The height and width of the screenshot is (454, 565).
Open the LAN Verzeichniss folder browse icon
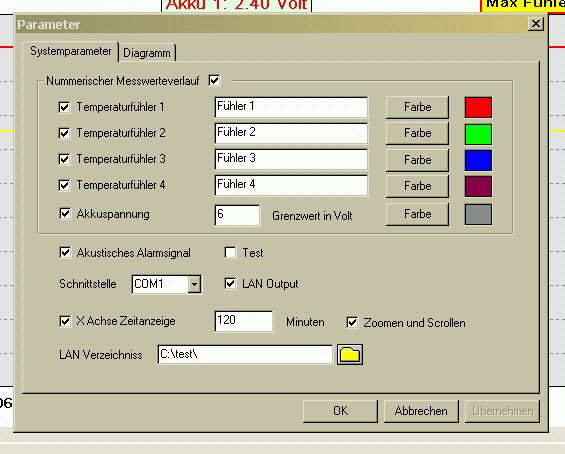(x=350, y=355)
